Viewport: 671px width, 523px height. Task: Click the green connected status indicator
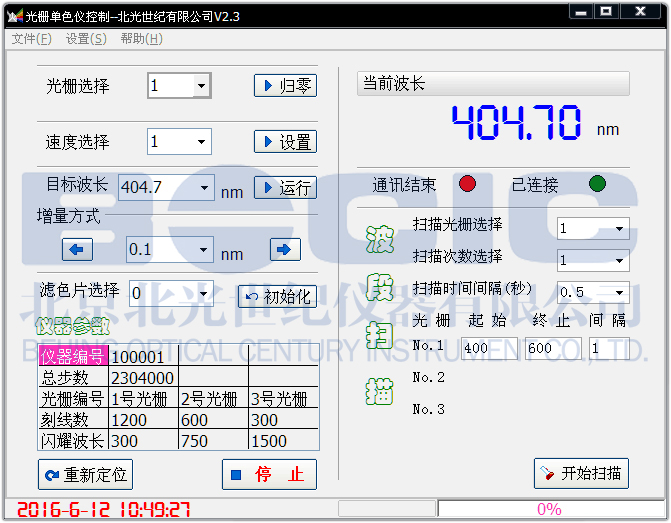pos(597,184)
